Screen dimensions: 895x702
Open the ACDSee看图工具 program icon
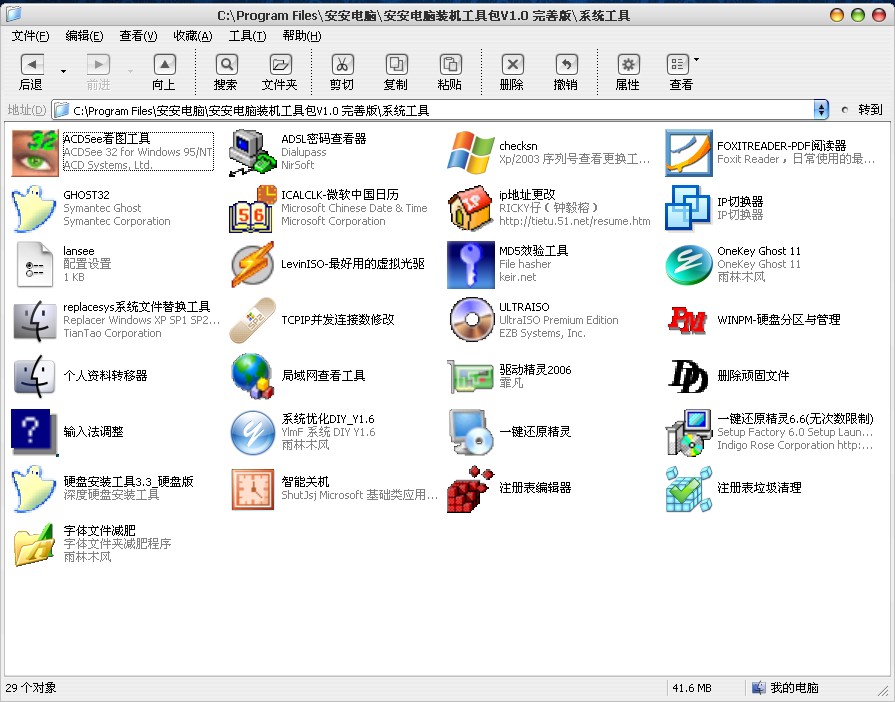(35, 153)
